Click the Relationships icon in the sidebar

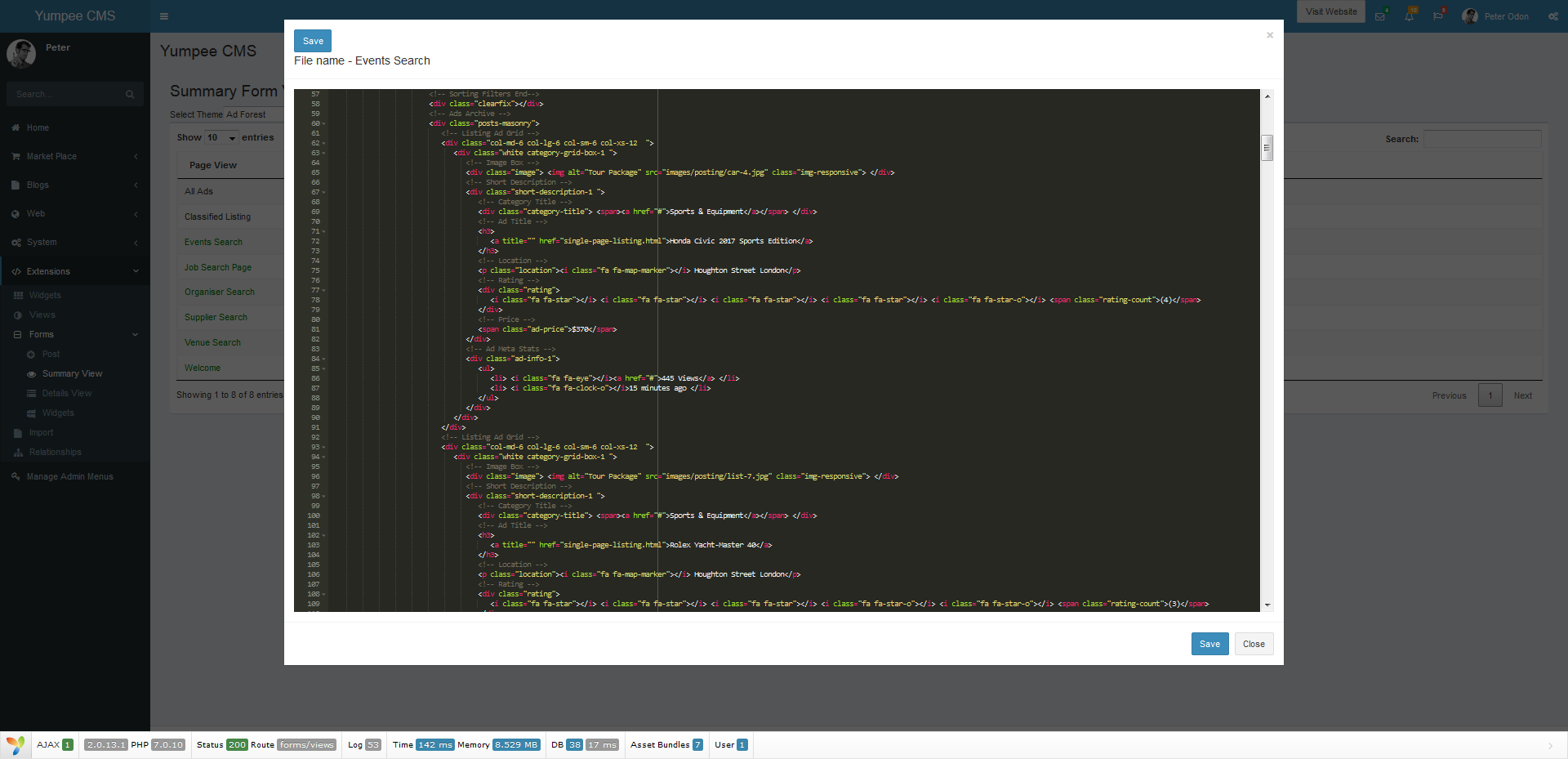[18, 452]
